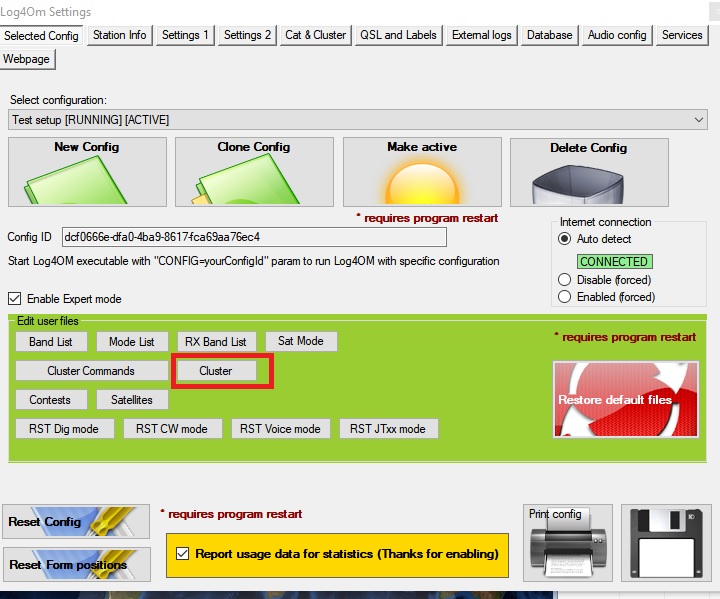Open the Services tab
Image resolution: width=720 pixels, height=599 pixels.
point(682,35)
